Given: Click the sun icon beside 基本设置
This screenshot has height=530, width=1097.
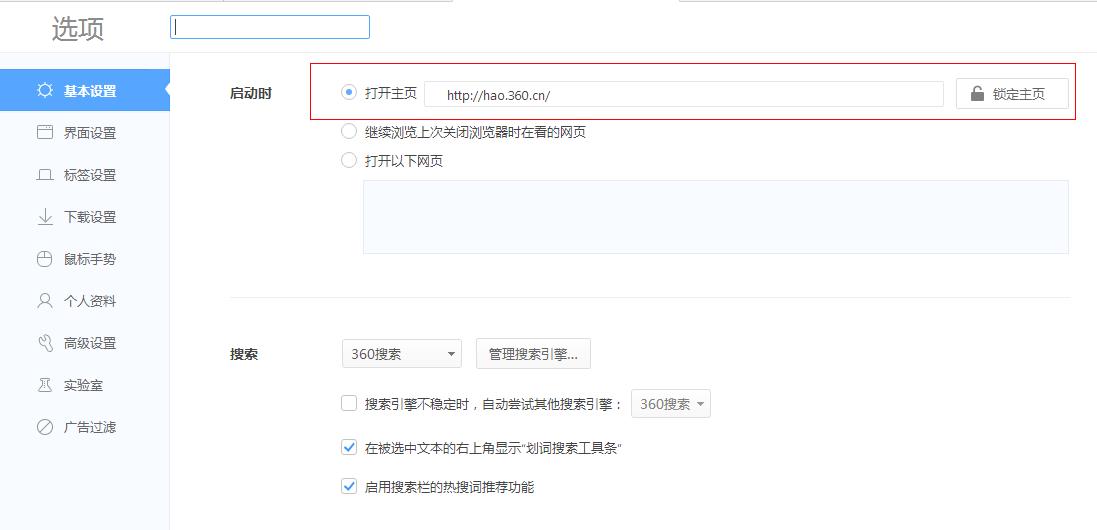Looking at the screenshot, I should [x=45, y=91].
